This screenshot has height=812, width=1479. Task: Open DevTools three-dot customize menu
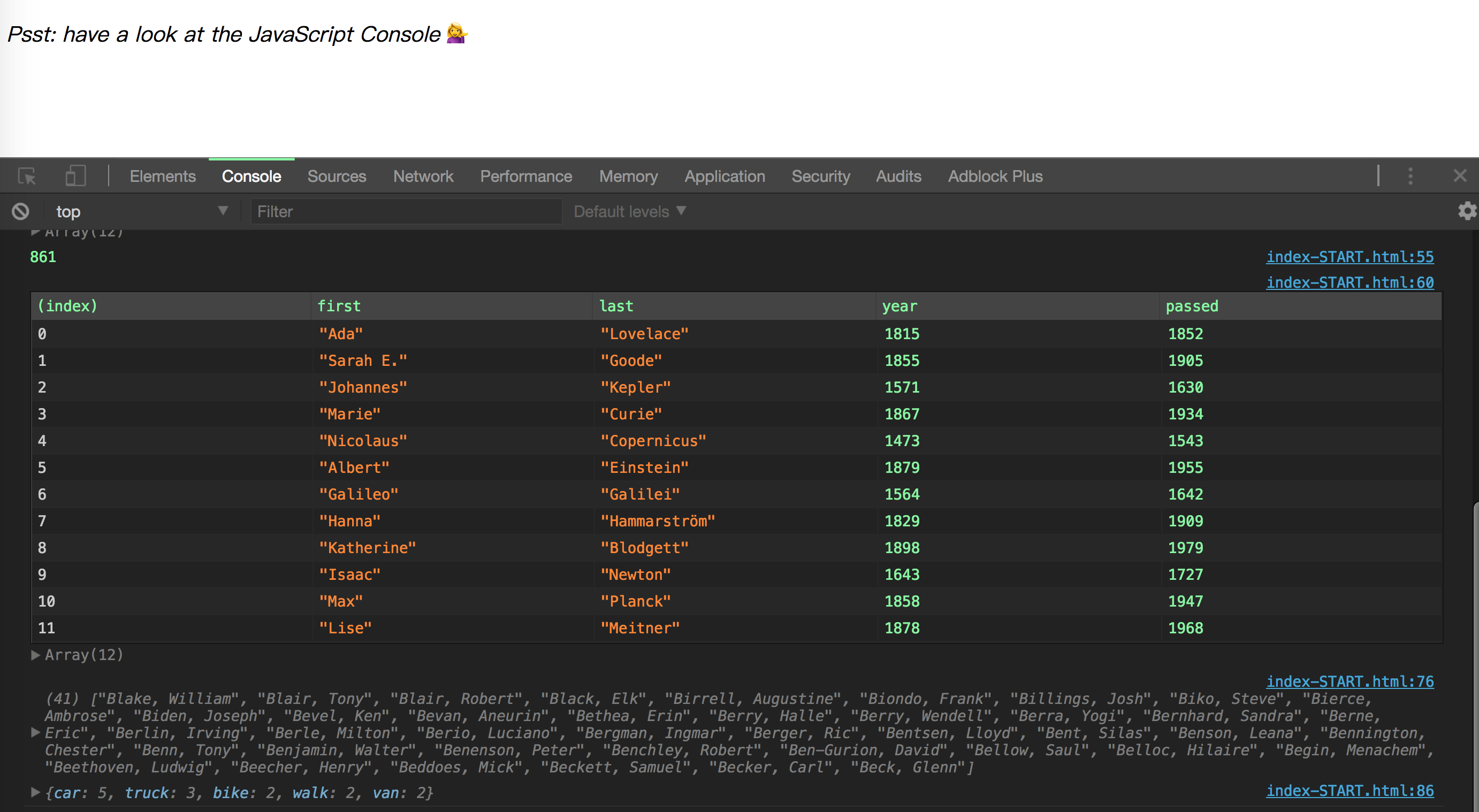(1410, 175)
